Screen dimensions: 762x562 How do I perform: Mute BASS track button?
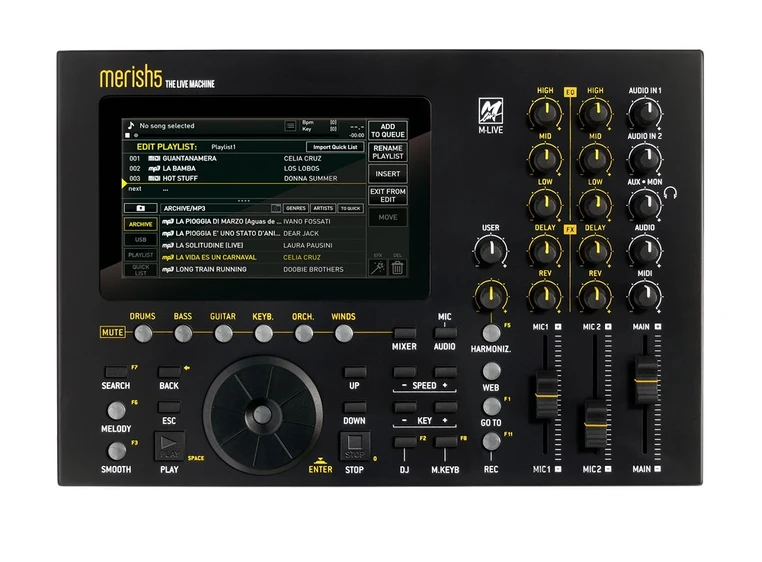pos(183,334)
